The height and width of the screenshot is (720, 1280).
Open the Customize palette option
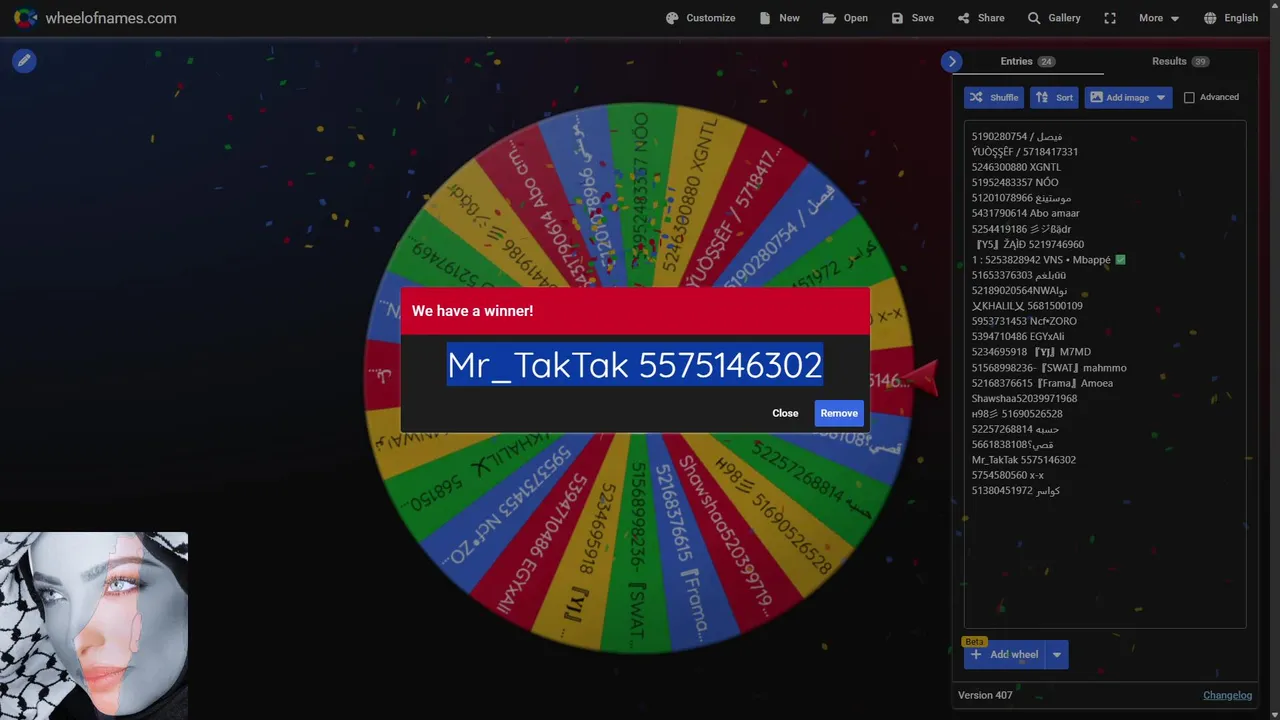click(x=700, y=18)
